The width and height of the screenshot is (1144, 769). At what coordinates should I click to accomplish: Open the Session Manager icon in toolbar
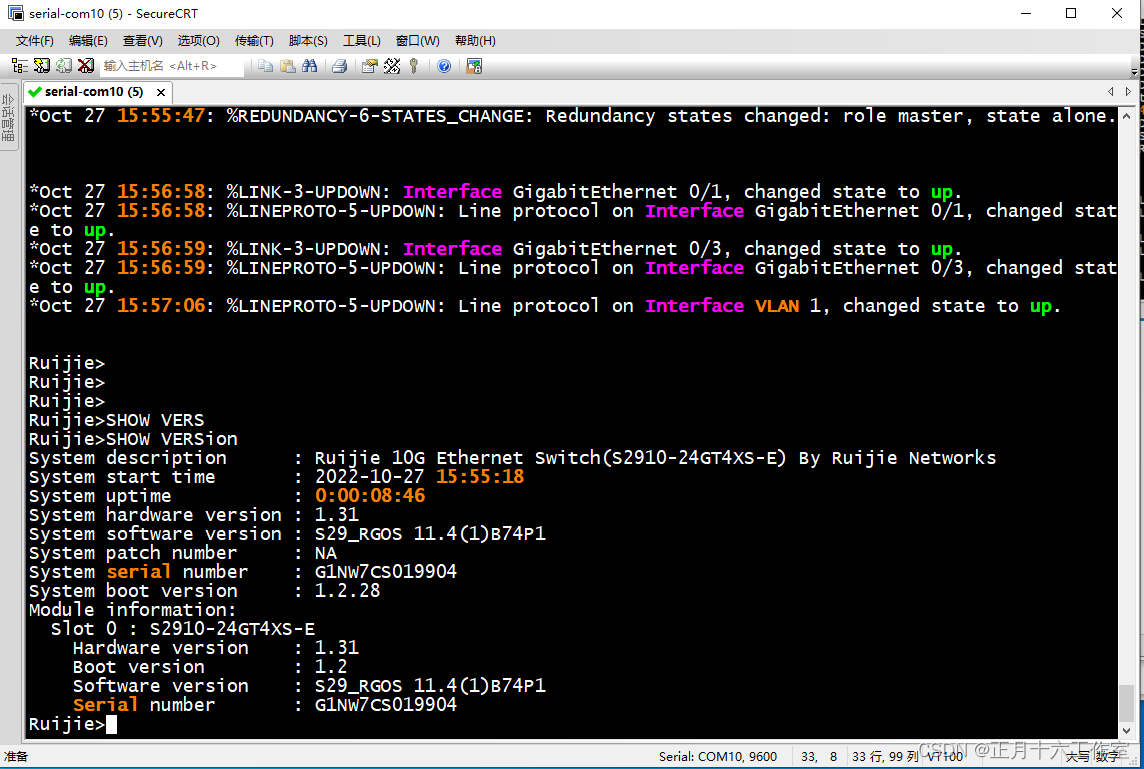[20, 66]
